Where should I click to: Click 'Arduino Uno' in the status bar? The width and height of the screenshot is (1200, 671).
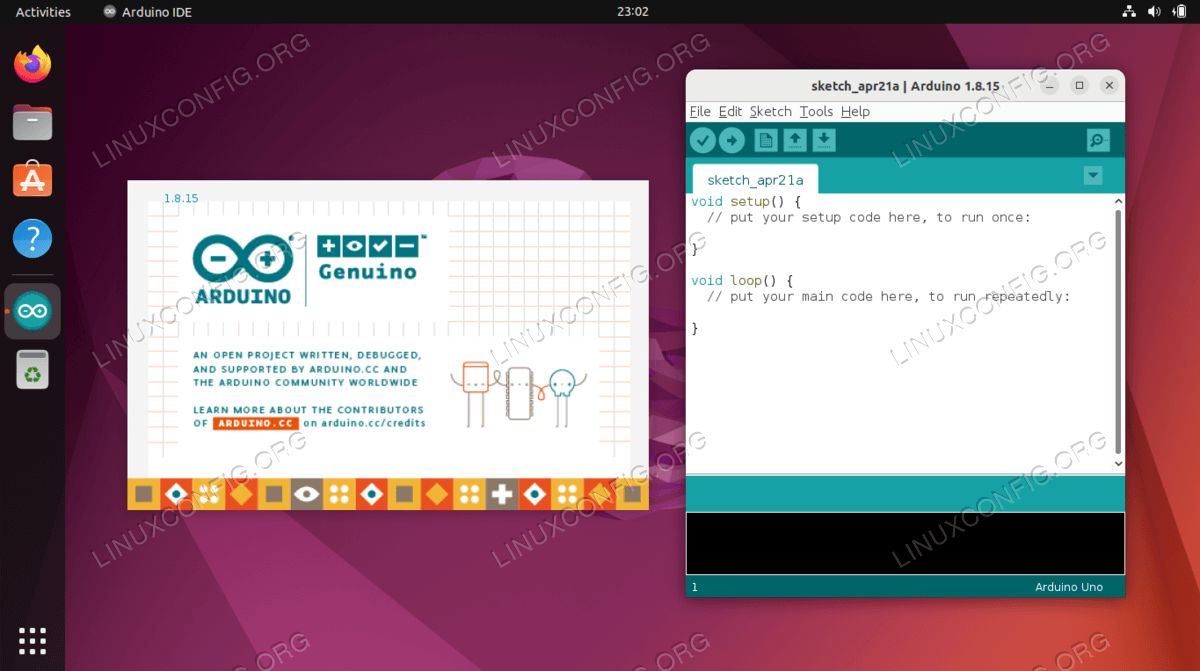point(1068,587)
